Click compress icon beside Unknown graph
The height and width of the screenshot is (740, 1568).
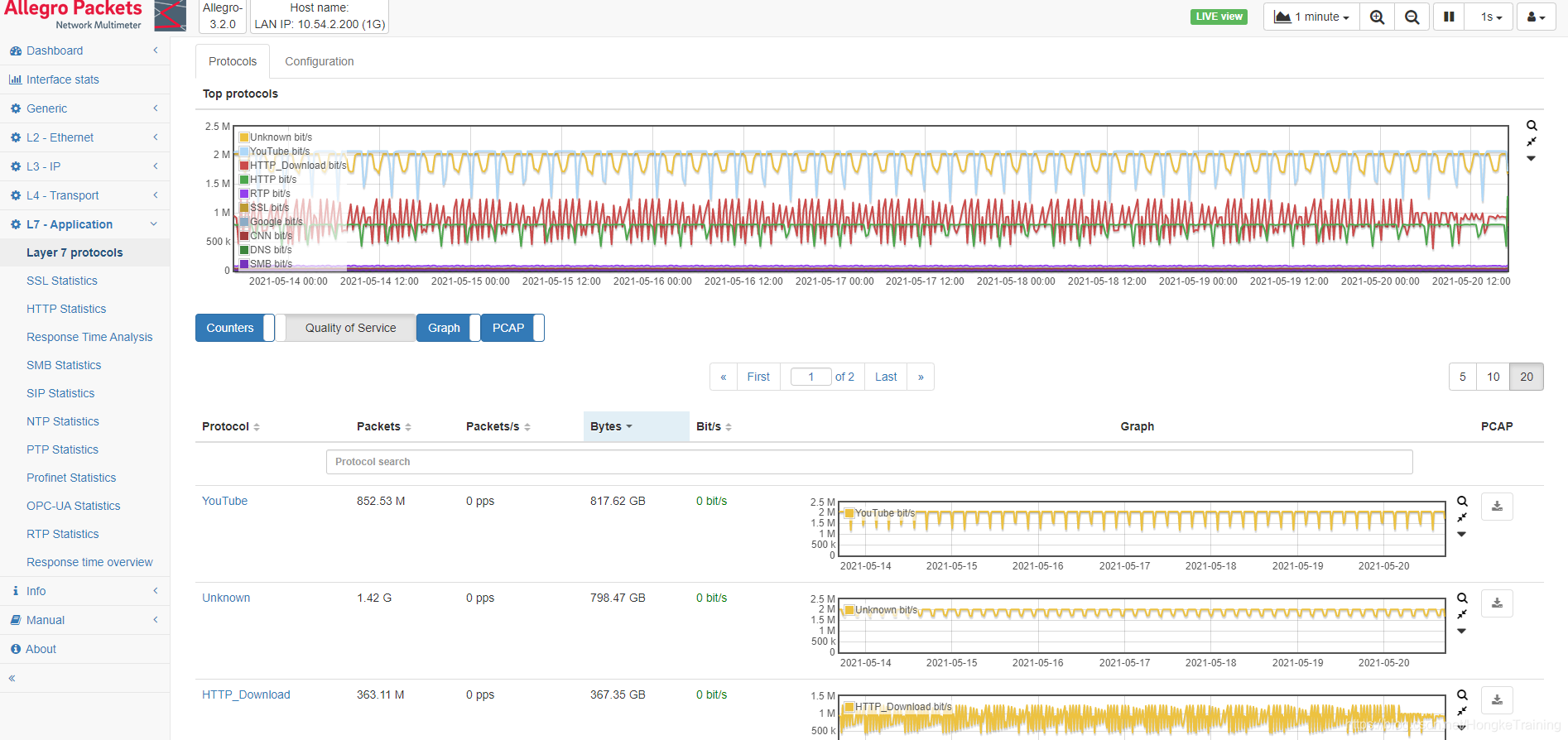click(1462, 614)
